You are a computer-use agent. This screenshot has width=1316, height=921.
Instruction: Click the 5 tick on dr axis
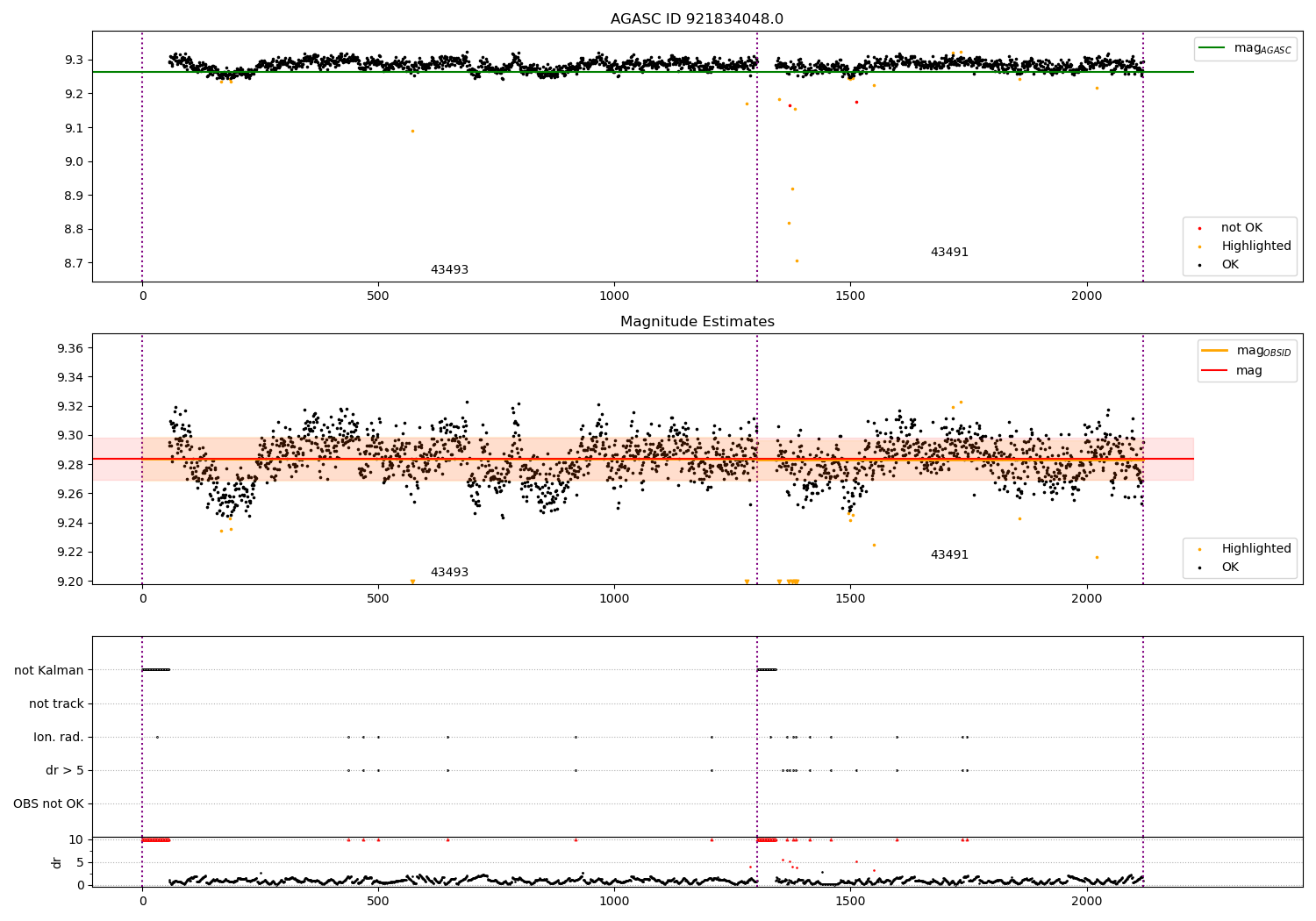81,862
